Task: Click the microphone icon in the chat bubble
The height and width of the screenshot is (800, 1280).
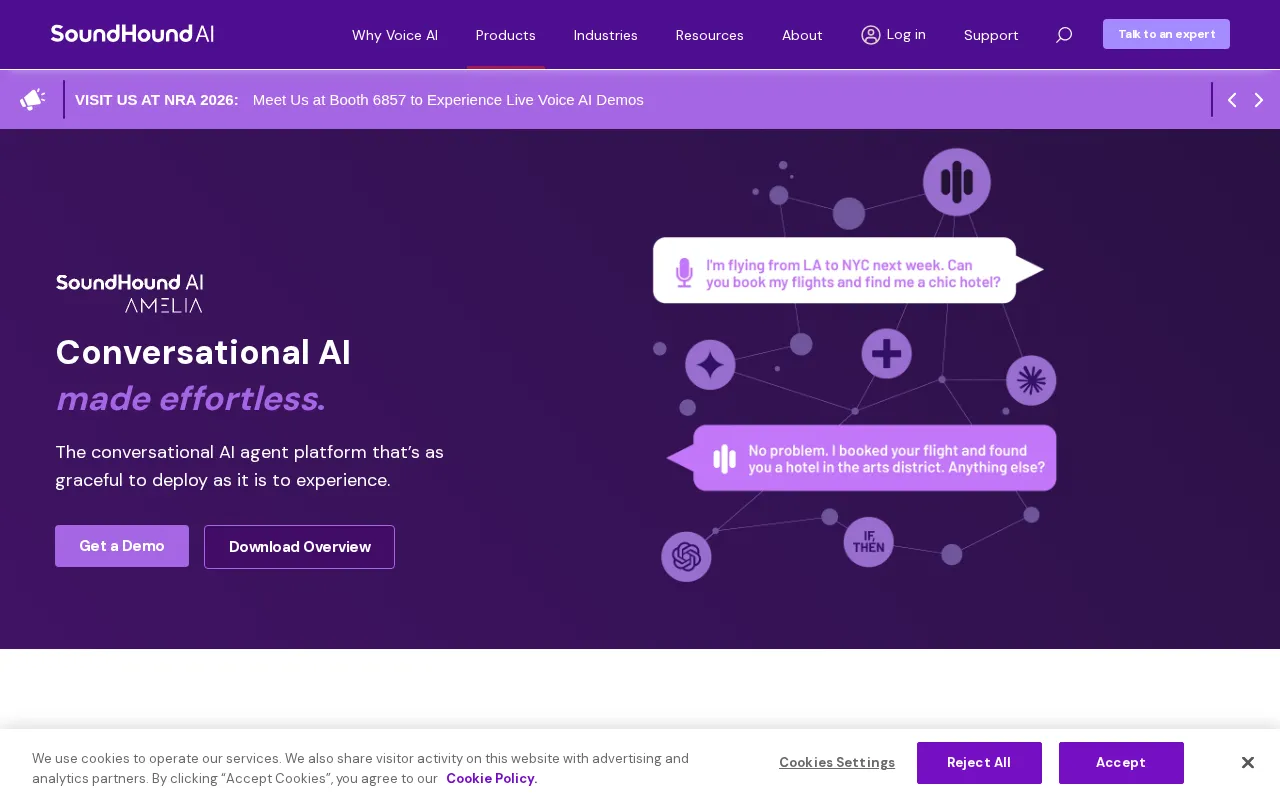Action: (684, 272)
